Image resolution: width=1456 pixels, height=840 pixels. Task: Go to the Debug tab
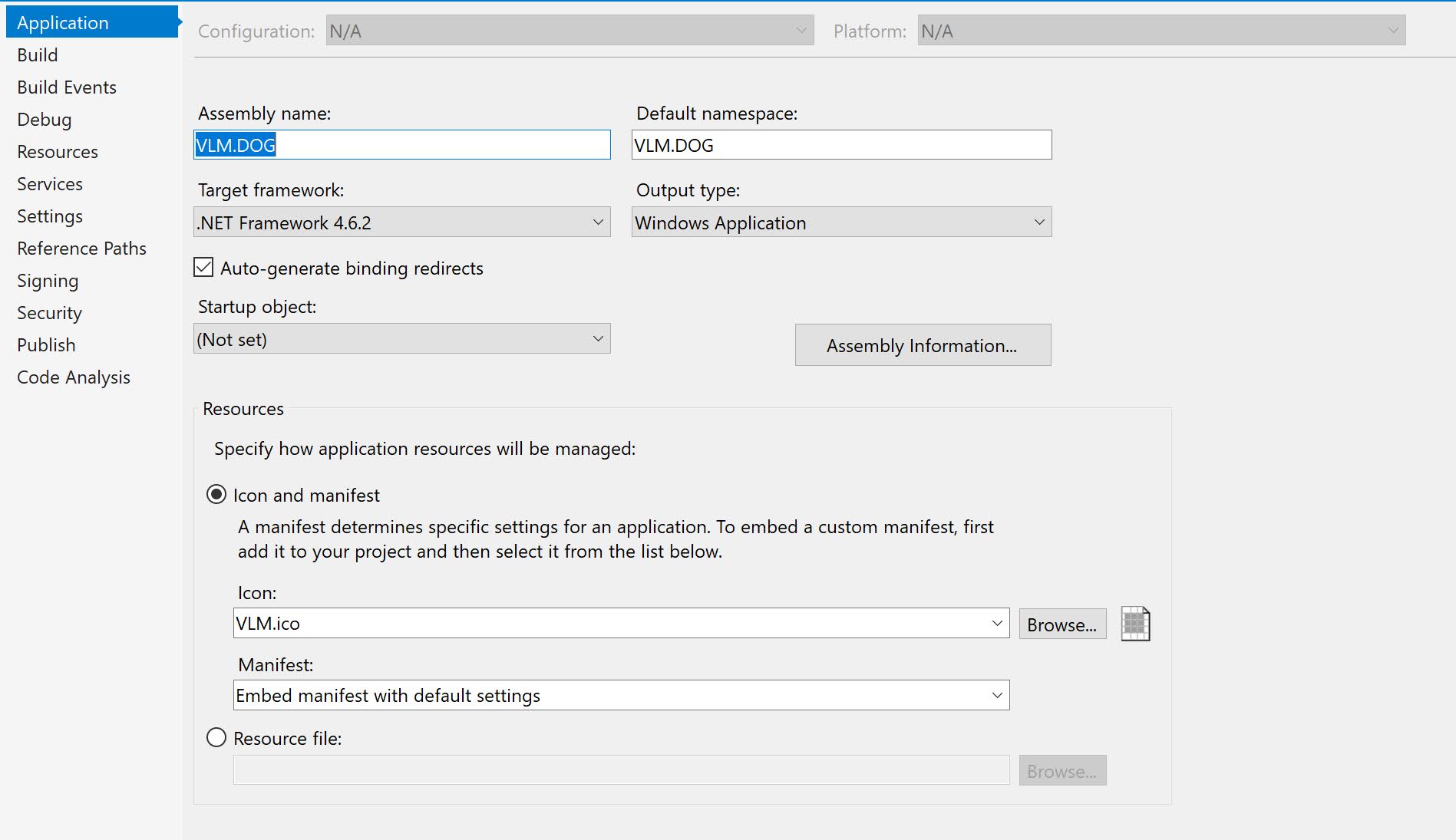pos(45,120)
